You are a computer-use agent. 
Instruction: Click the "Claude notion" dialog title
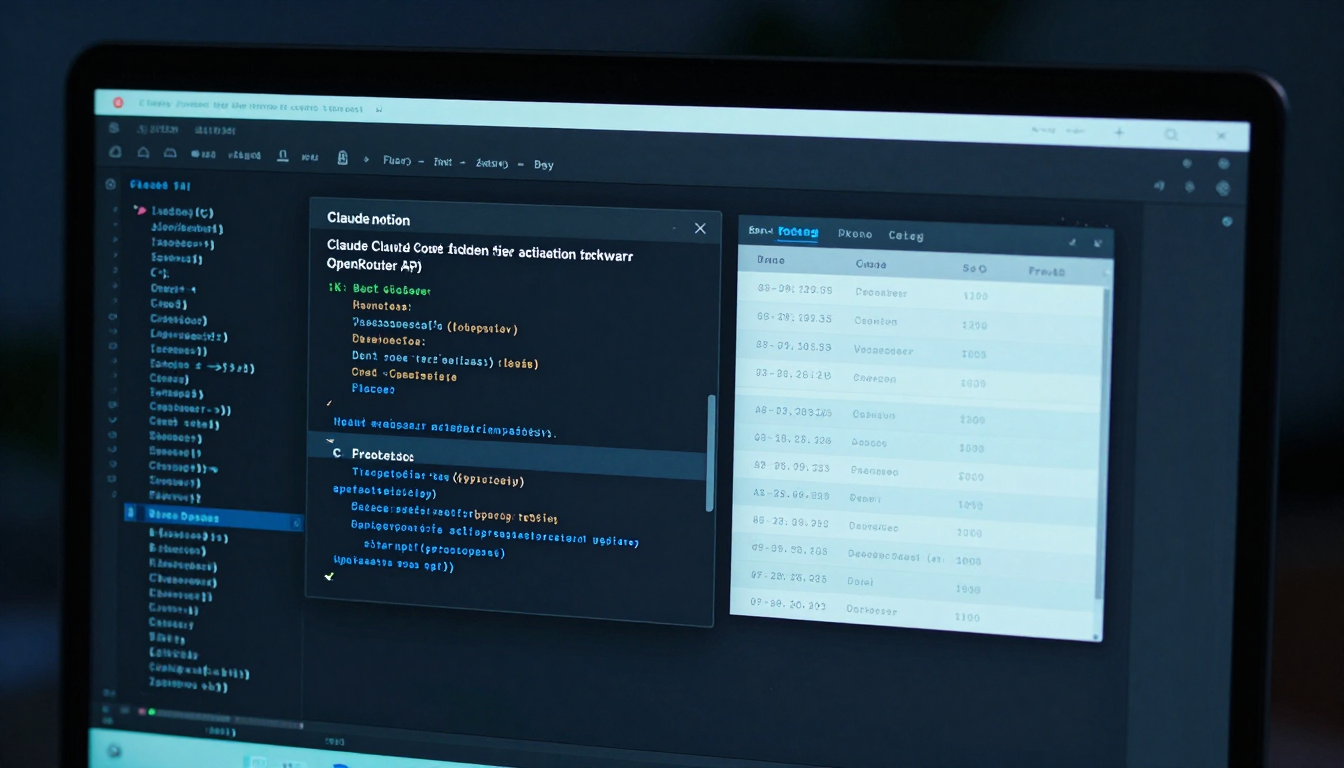(368, 219)
